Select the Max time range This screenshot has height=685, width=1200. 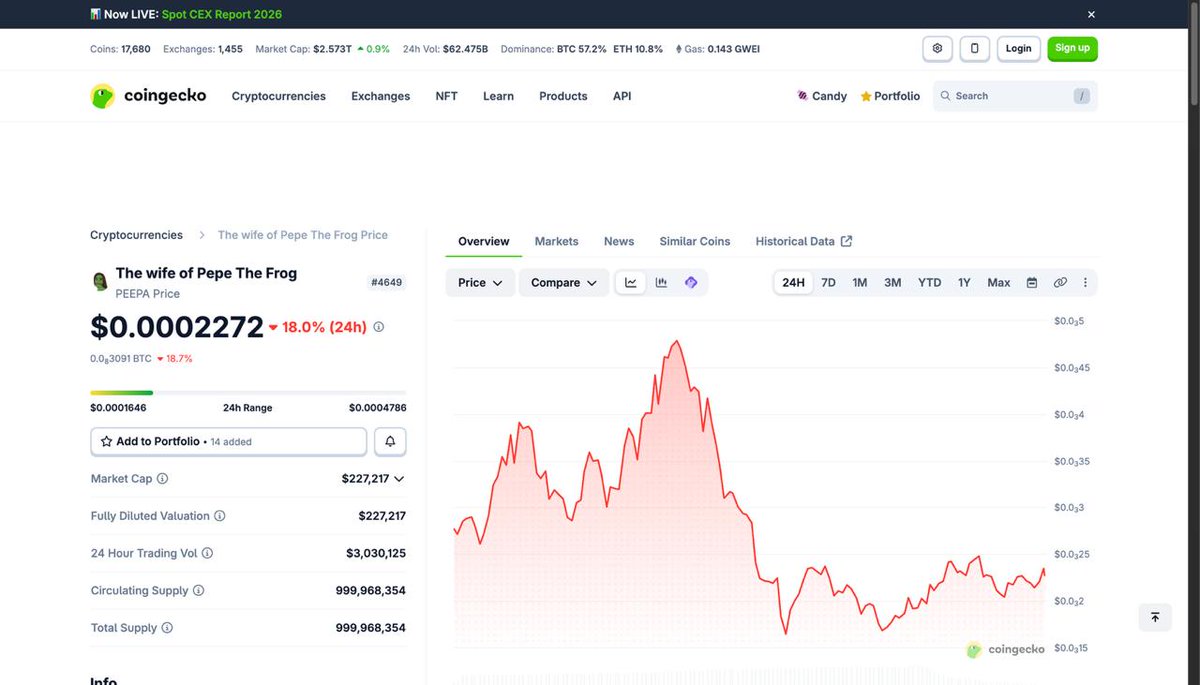point(999,283)
